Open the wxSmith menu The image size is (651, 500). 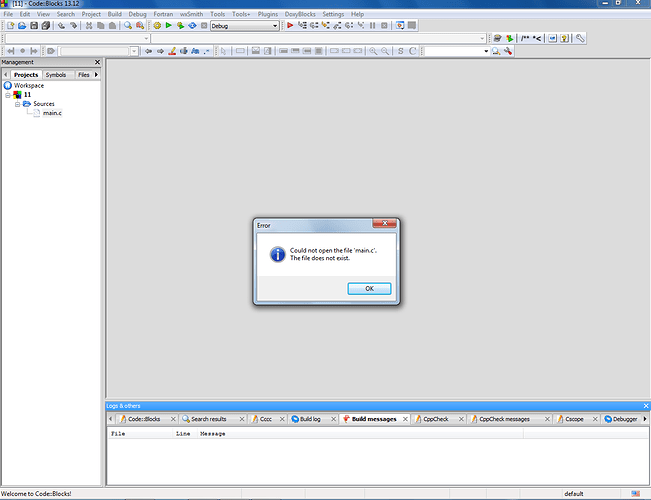pos(191,14)
